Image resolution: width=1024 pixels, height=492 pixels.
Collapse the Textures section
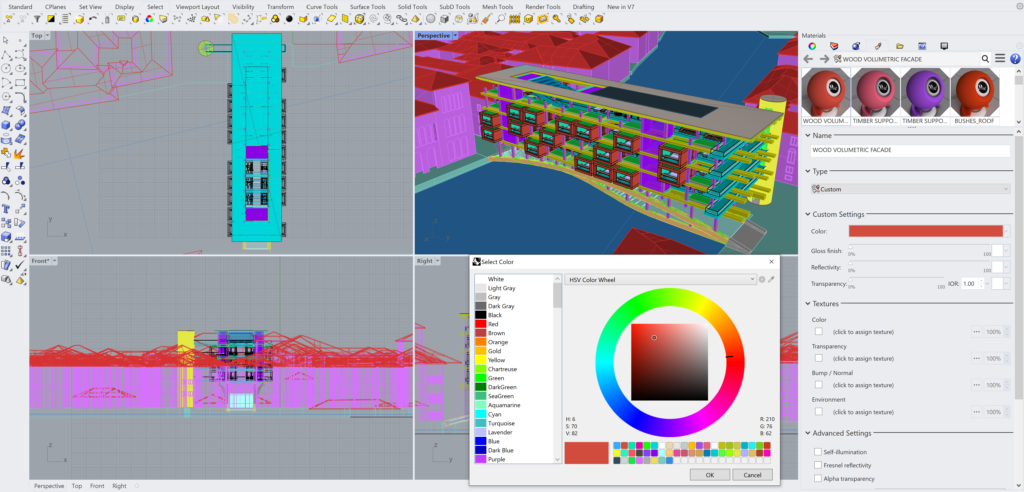tap(807, 304)
